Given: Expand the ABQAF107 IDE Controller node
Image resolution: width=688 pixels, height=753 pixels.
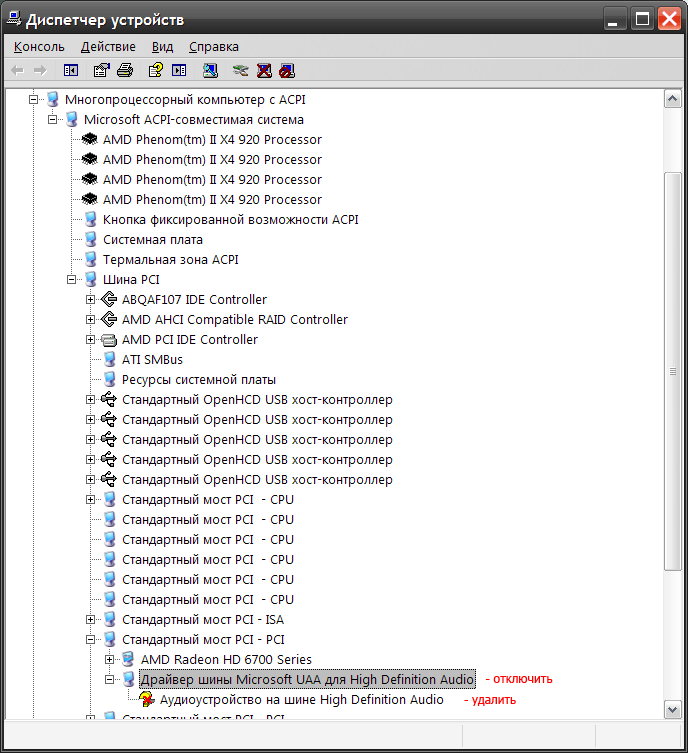Looking at the screenshot, I should click(91, 300).
